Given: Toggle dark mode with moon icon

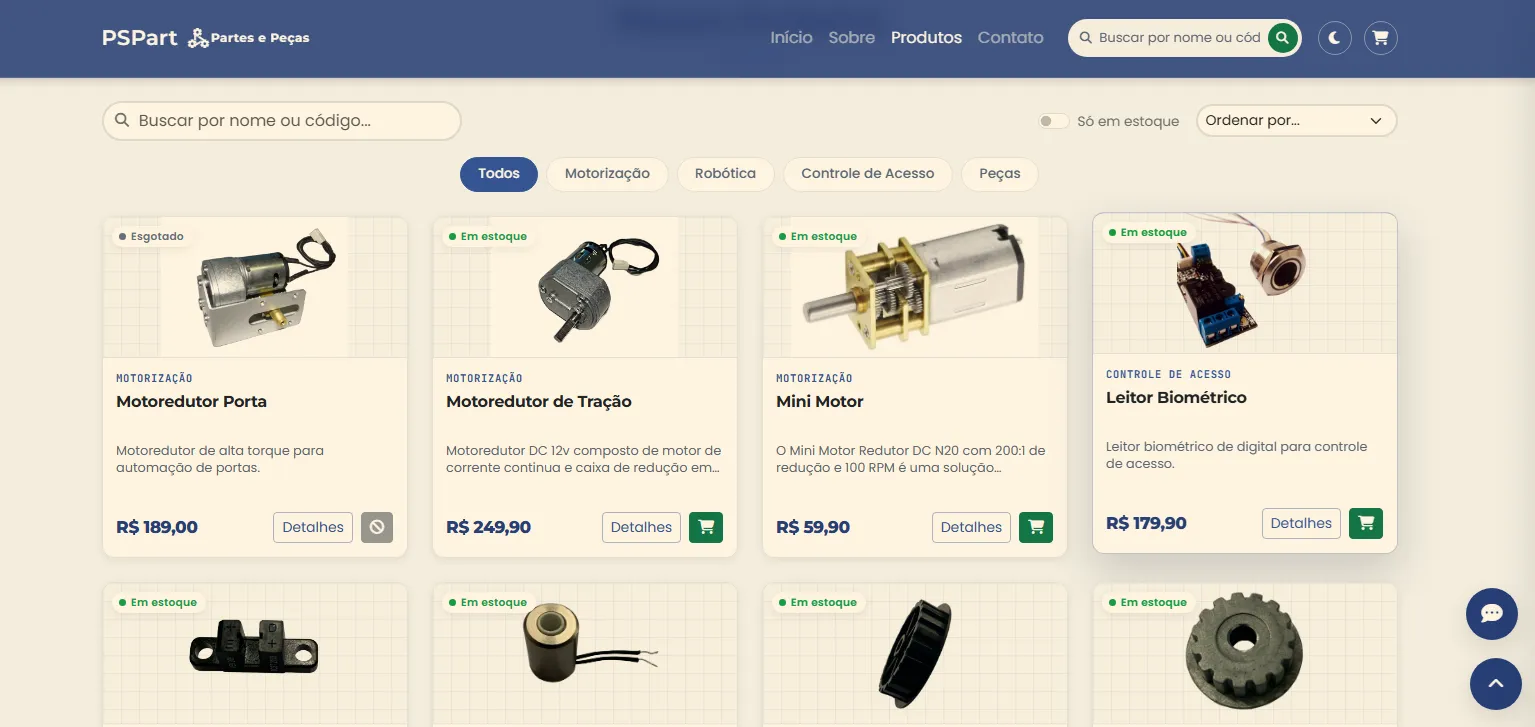Looking at the screenshot, I should [1335, 38].
